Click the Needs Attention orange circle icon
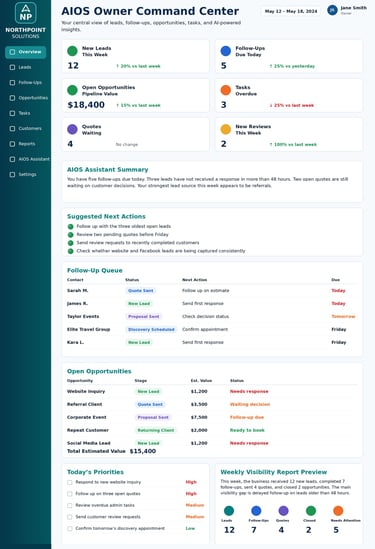 click(338, 511)
